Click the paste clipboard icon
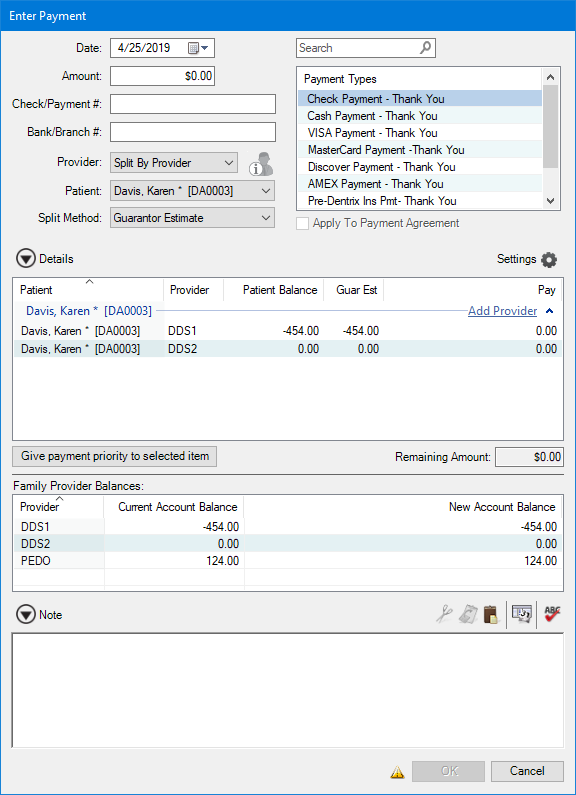This screenshot has height=795, width=576. [x=491, y=614]
